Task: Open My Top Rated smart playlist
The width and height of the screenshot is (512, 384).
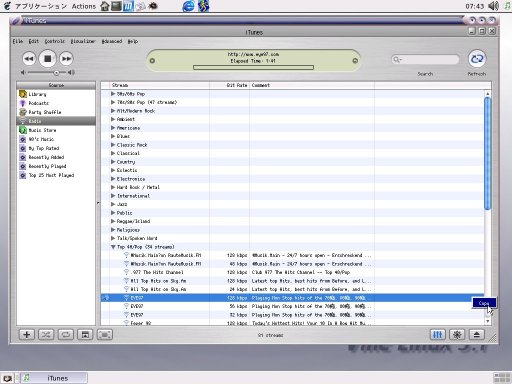Action: tap(56, 148)
